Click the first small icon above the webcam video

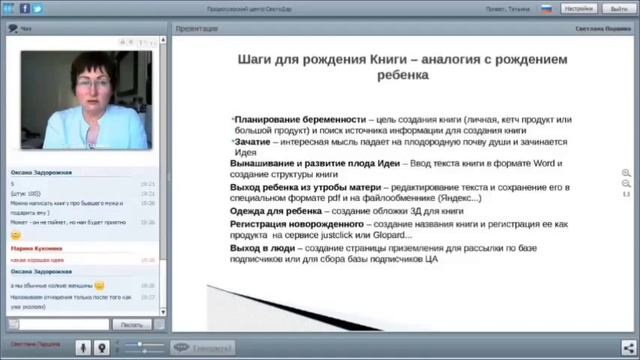[x=122, y=42]
